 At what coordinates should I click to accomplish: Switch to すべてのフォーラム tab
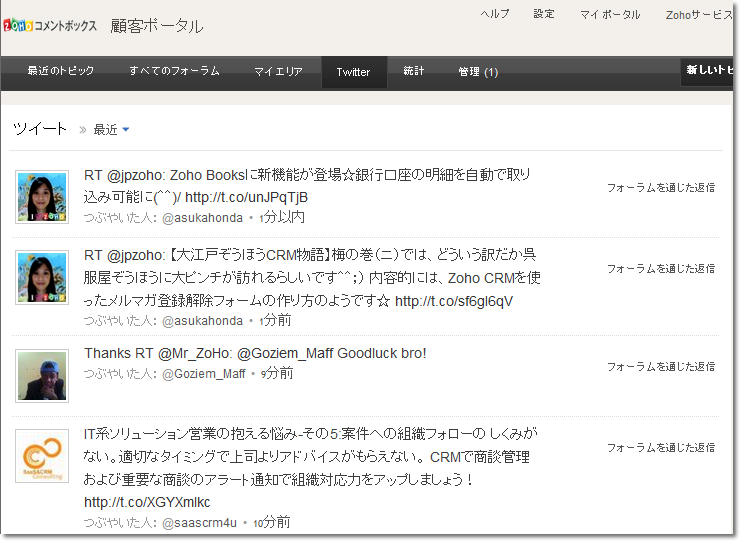(x=174, y=71)
